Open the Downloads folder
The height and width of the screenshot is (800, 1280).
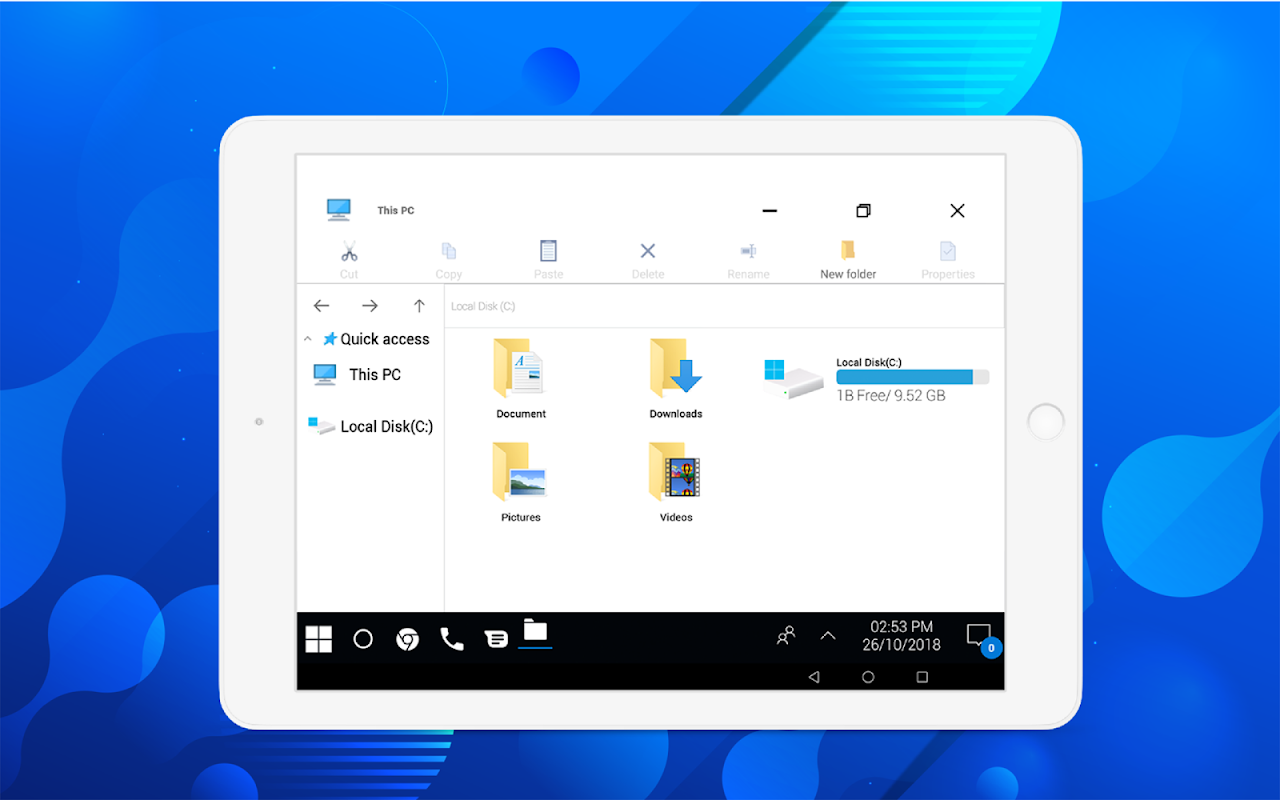(676, 379)
